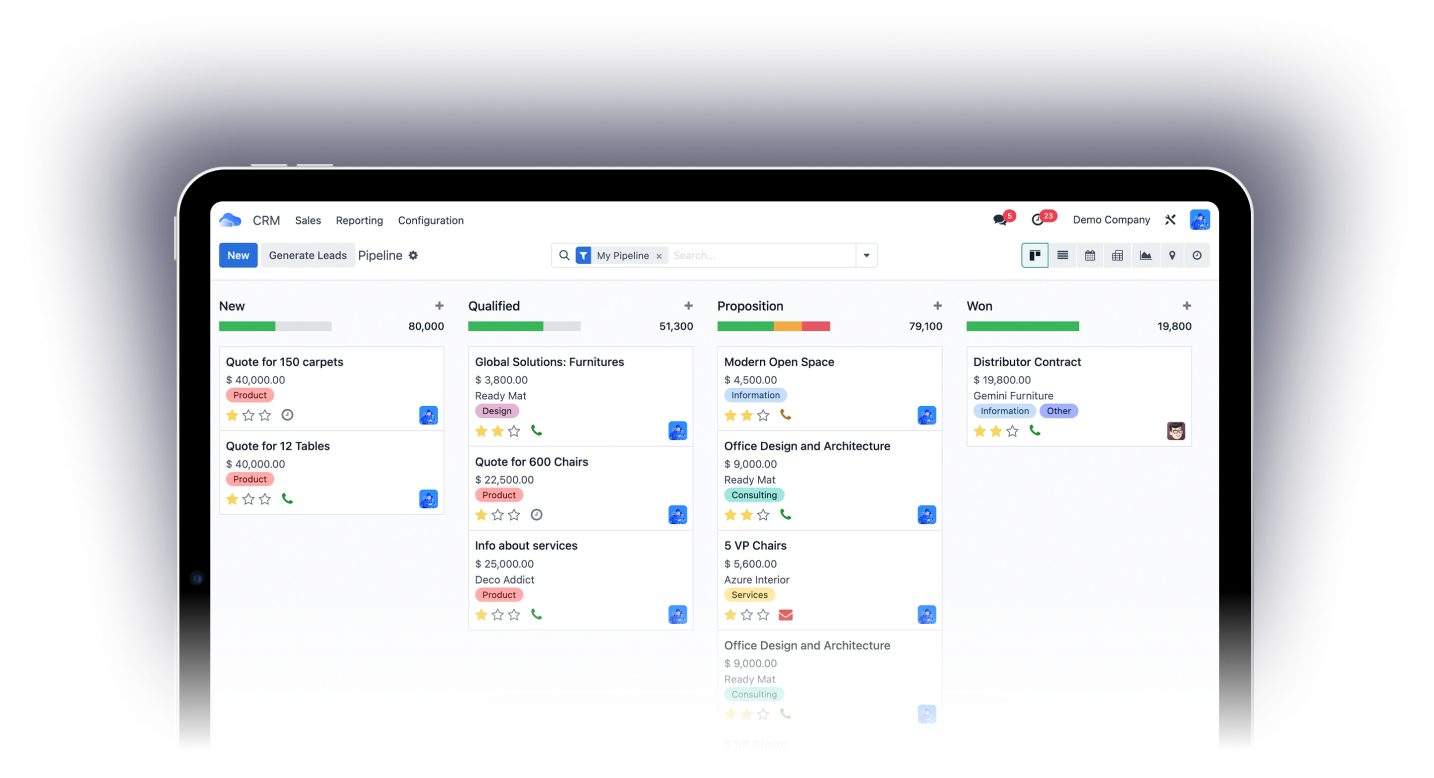
Task: Switch to the map view
Action: pos(1172,256)
